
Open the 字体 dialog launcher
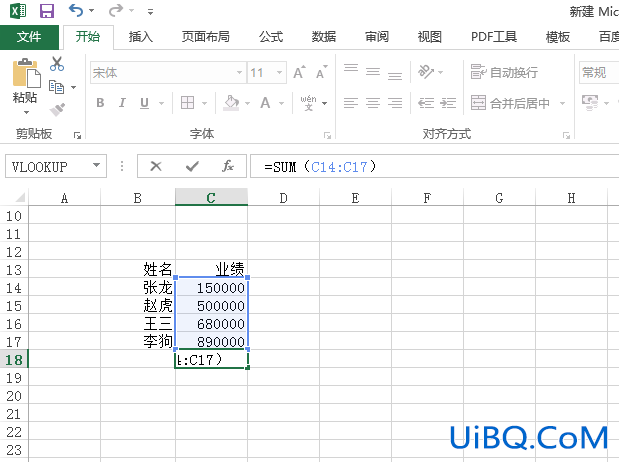pyautogui.click(x=327, y=135)
